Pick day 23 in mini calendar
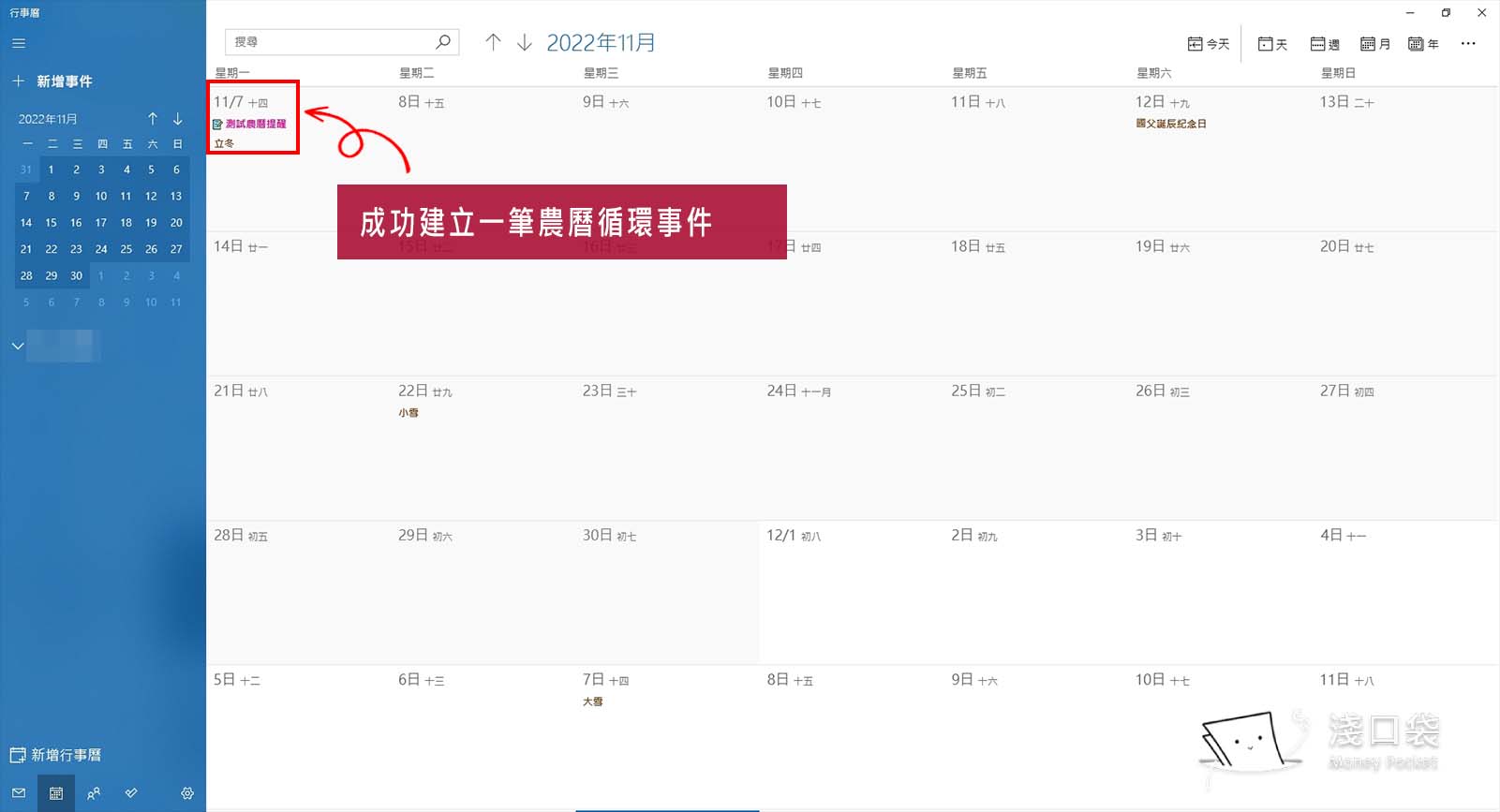Viewport: 1500px width, 812px height. tap(76, 249)
